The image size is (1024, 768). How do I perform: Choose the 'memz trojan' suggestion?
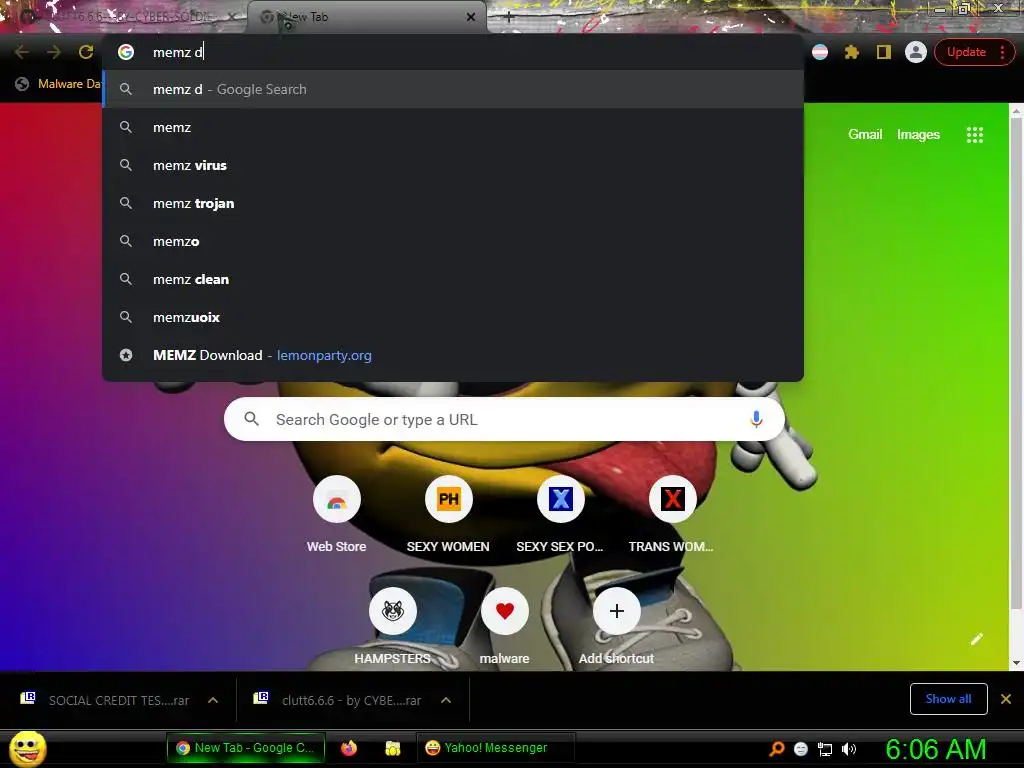point(453,203)
